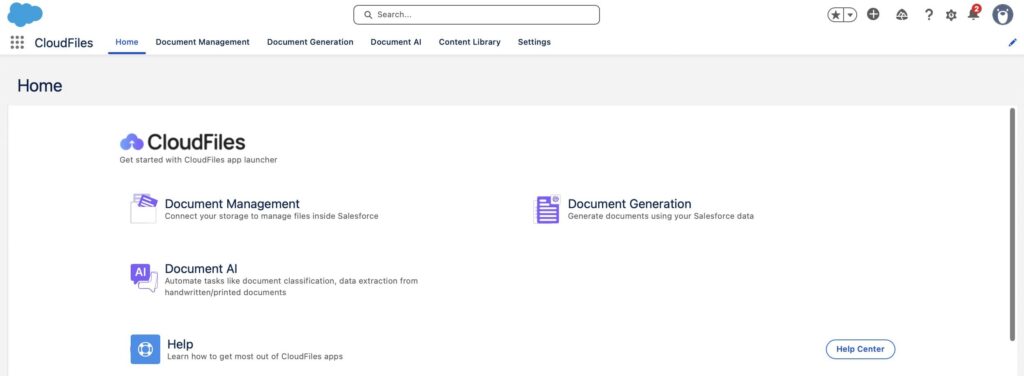Open the Document Management heading link
This screenshot has height=376, width=1024.
click(x=232, y=204)
